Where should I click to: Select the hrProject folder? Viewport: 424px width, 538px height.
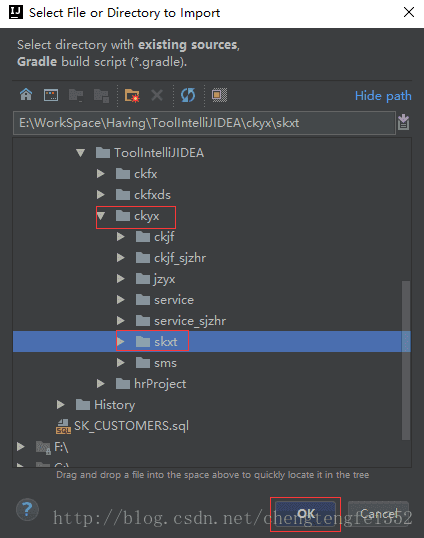[x=160, y=384]
